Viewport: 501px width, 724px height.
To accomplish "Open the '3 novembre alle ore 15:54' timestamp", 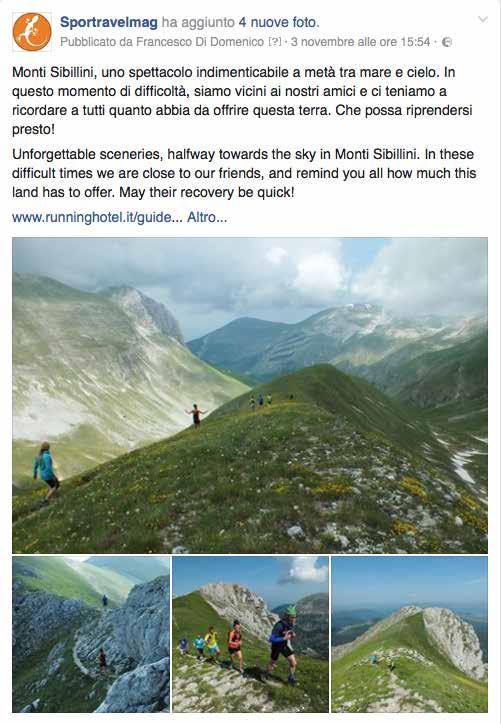I will coord(360,42).
